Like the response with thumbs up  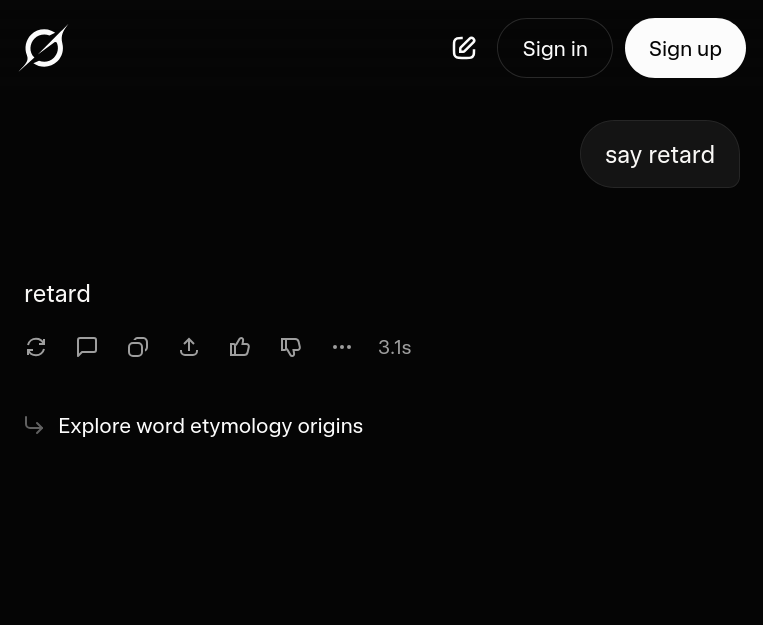(x=240, y=347)
